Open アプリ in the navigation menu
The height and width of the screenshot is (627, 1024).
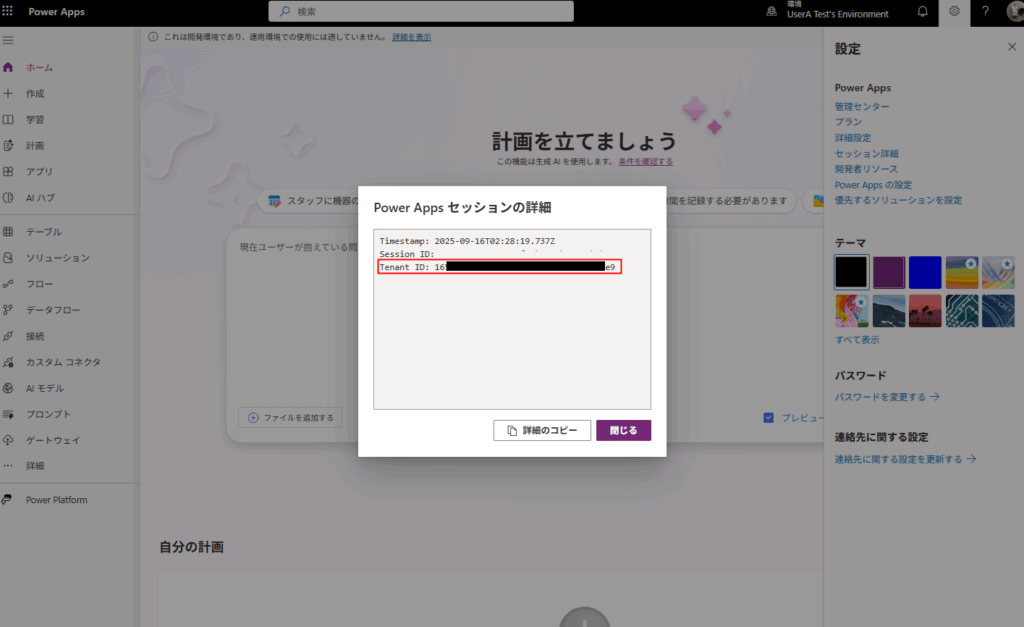click(39, 172)
